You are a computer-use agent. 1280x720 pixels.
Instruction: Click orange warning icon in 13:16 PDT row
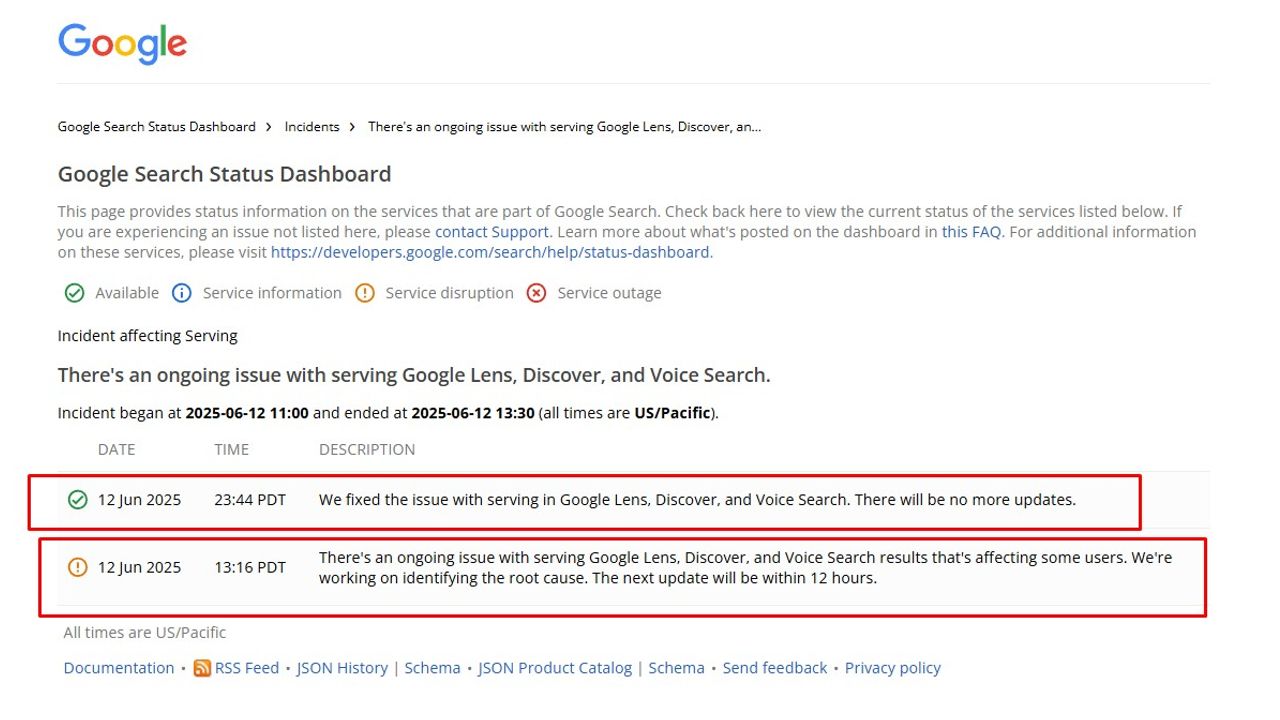[77, 568]
